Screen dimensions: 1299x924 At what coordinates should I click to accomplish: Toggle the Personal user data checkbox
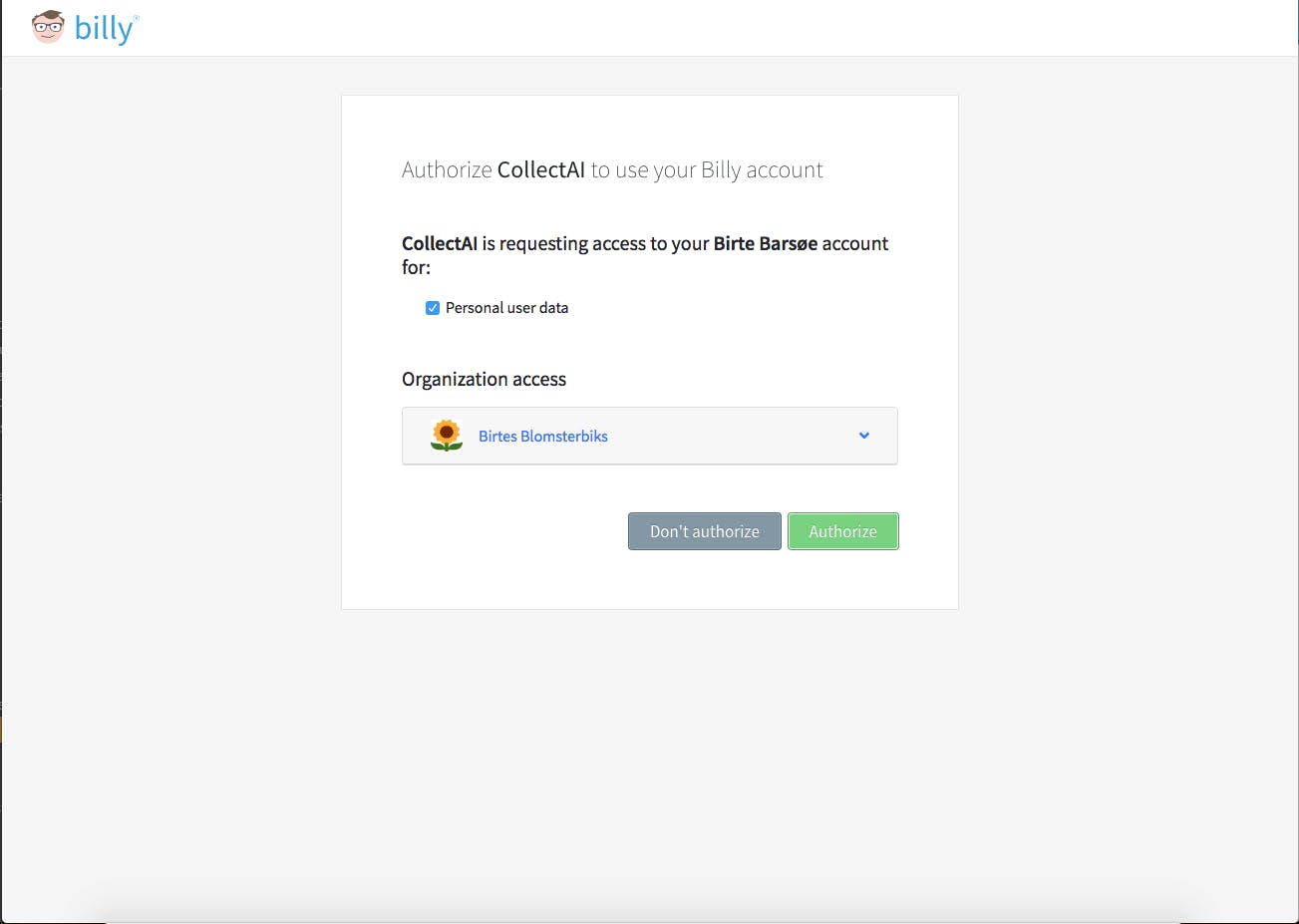click(433, 308)
